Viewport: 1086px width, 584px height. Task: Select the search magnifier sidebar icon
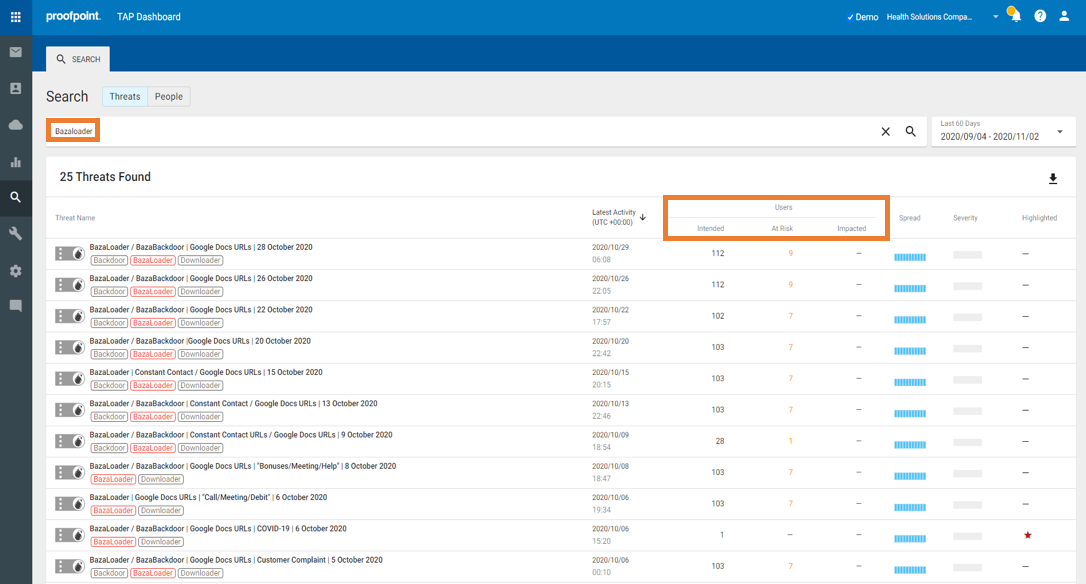click(15, 197)
